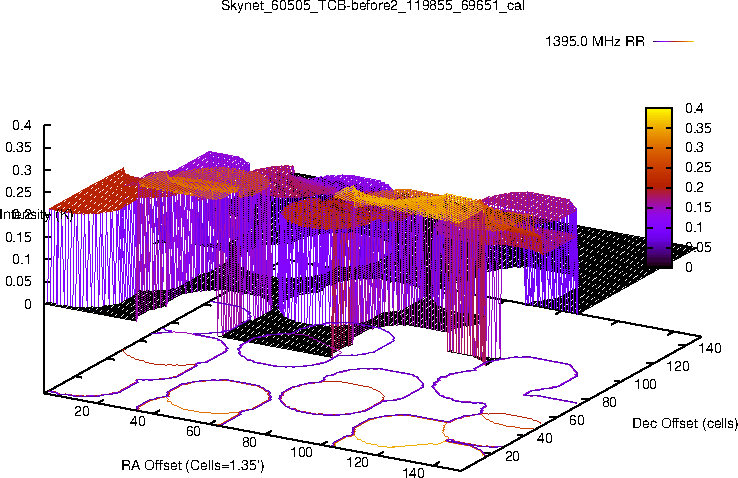Click the 80 tick on the Dec Offset axis
Screen dimensions: 738x478
[x=609, y=402]
